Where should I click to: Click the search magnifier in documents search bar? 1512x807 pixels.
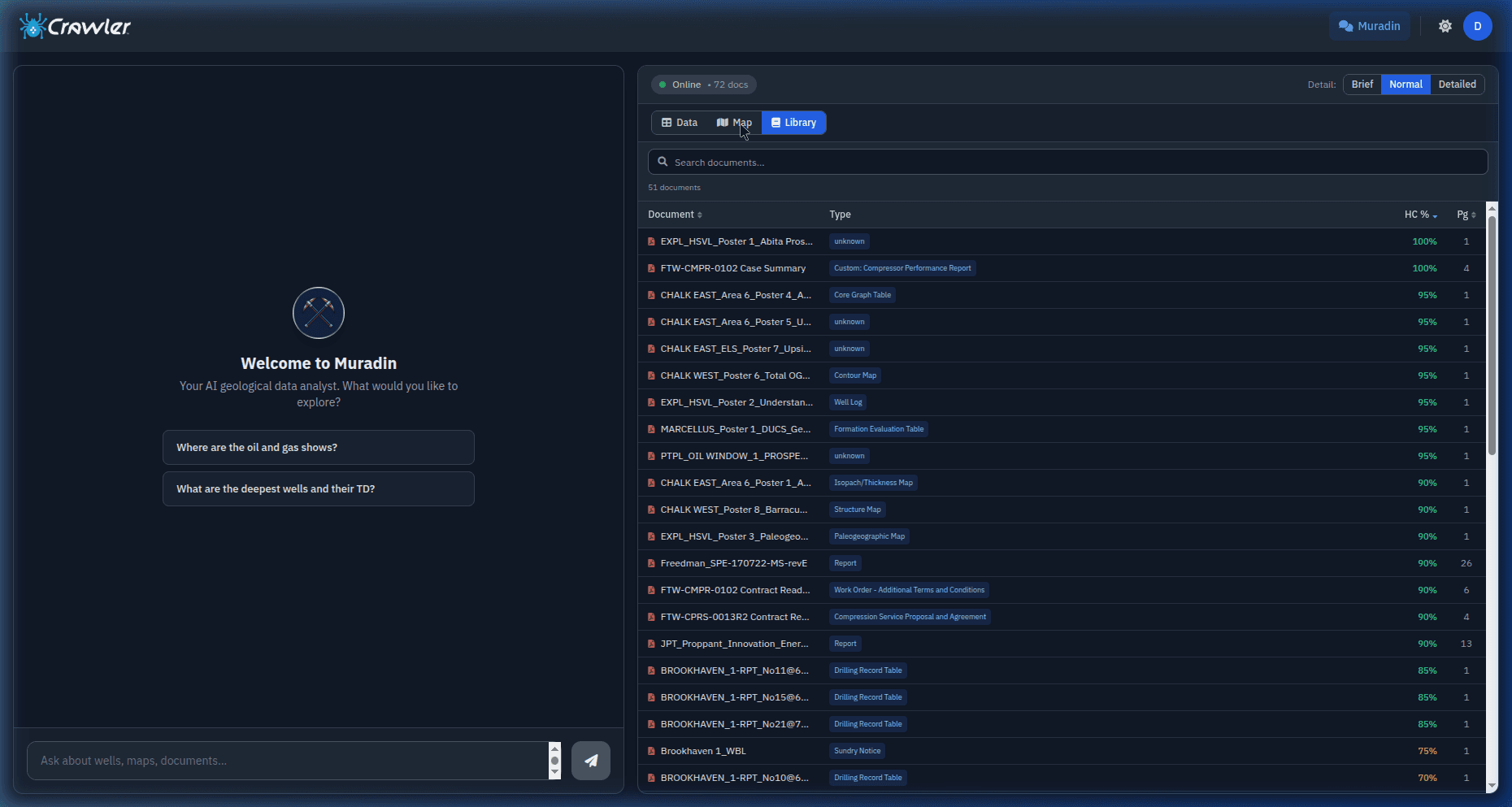tap(663, 162)
